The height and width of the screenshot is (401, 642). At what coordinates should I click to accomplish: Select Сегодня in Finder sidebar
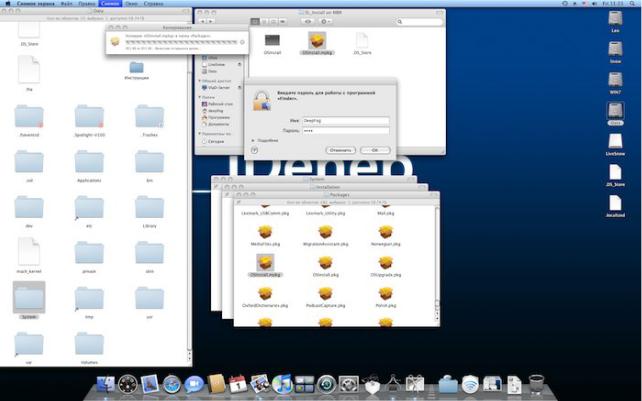click(212, 141)
